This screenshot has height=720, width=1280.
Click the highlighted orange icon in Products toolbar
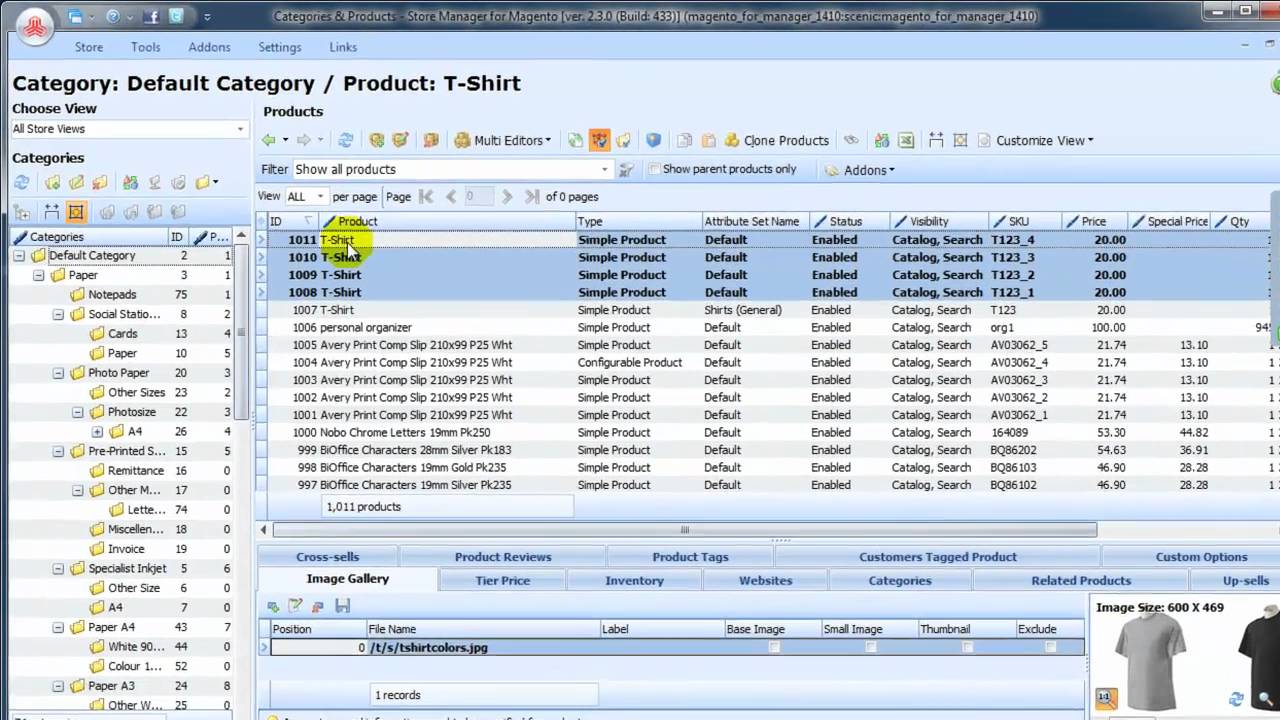pyautogui.click(x=600, y=141)
